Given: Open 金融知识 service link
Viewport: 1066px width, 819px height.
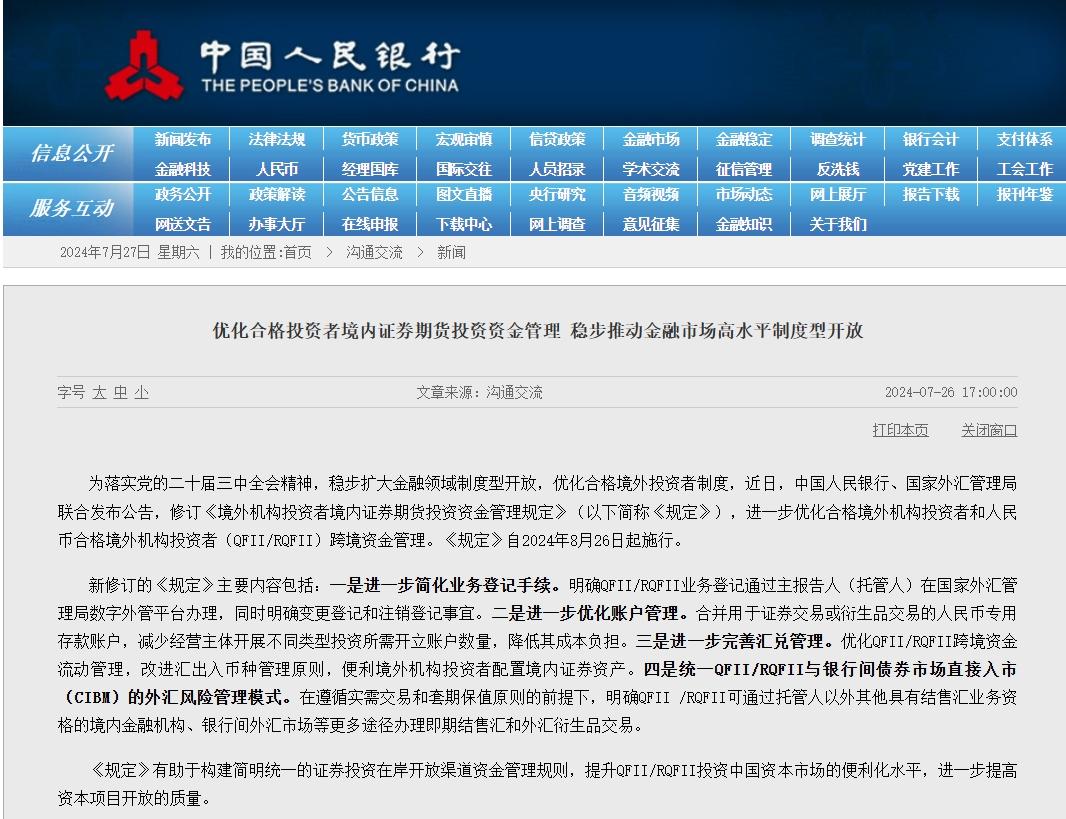Looking at the screenshot, I should tap(744, 224).
